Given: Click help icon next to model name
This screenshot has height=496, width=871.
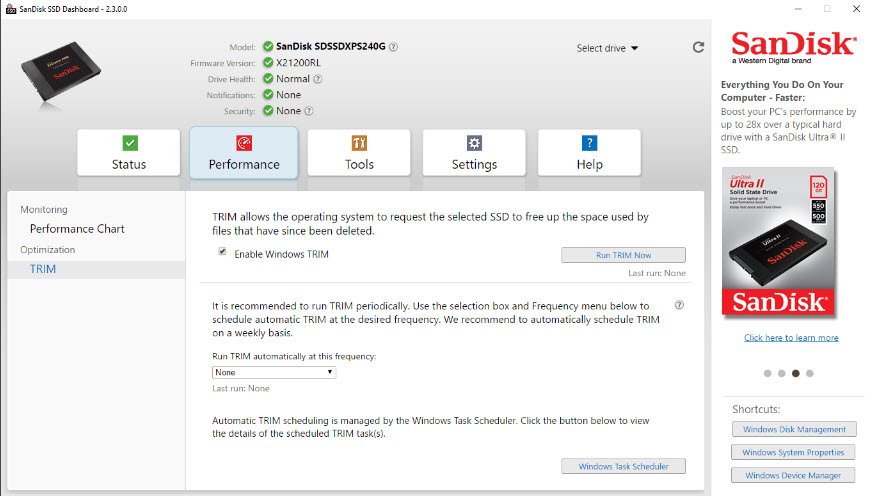Looking at the screenshot, I should click(x=393, y=47).
